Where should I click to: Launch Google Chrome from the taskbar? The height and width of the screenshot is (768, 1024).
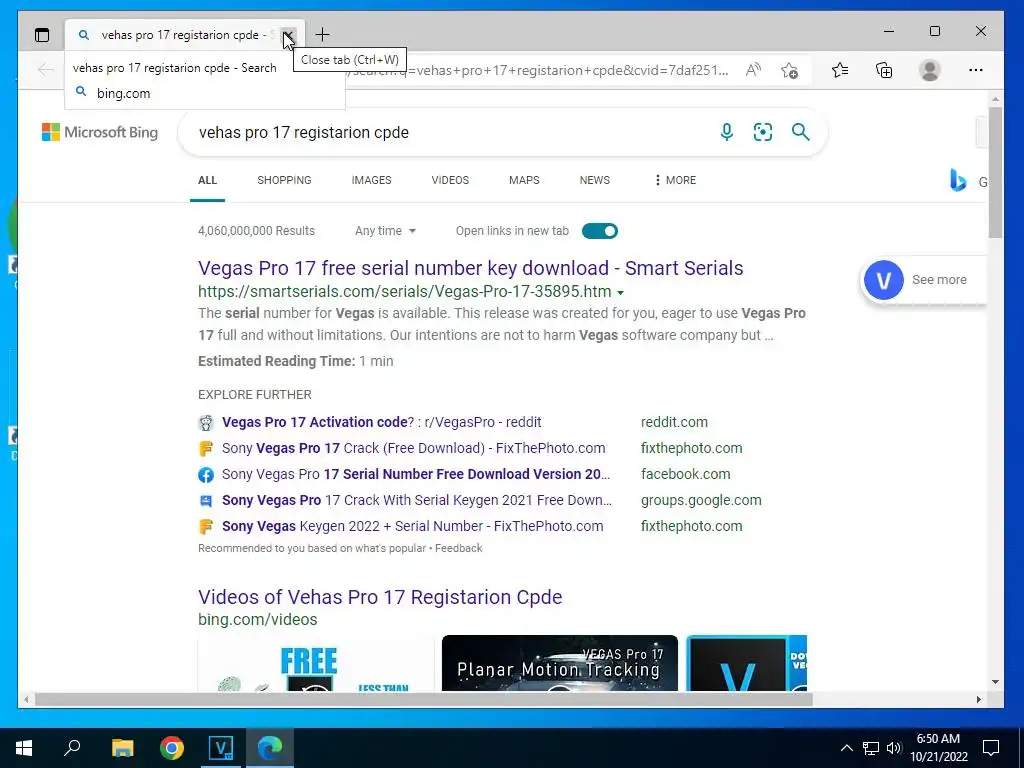tap(172, 748)
